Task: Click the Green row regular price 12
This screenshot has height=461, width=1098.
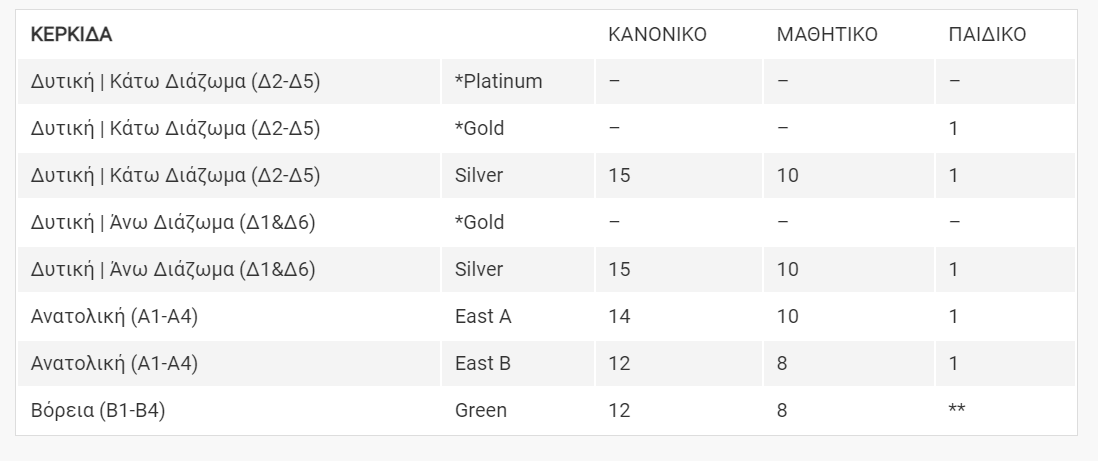Action: pos(619,410)
